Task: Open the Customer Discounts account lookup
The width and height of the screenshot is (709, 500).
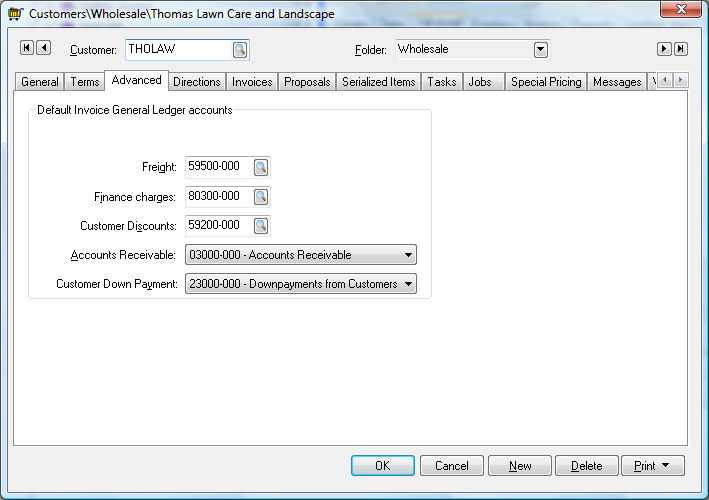Action: pyautogui.click(x=261, y=225)
